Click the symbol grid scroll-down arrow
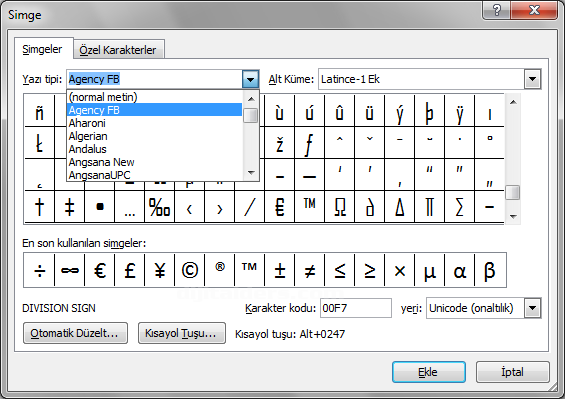This screenshot has width=565, height=399. point(513,216)
